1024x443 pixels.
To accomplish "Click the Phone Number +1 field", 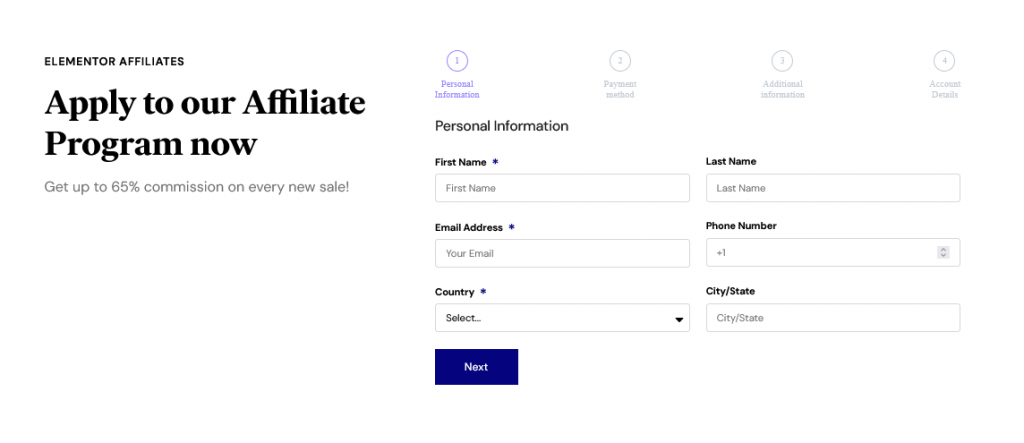I will coord(820,253).
